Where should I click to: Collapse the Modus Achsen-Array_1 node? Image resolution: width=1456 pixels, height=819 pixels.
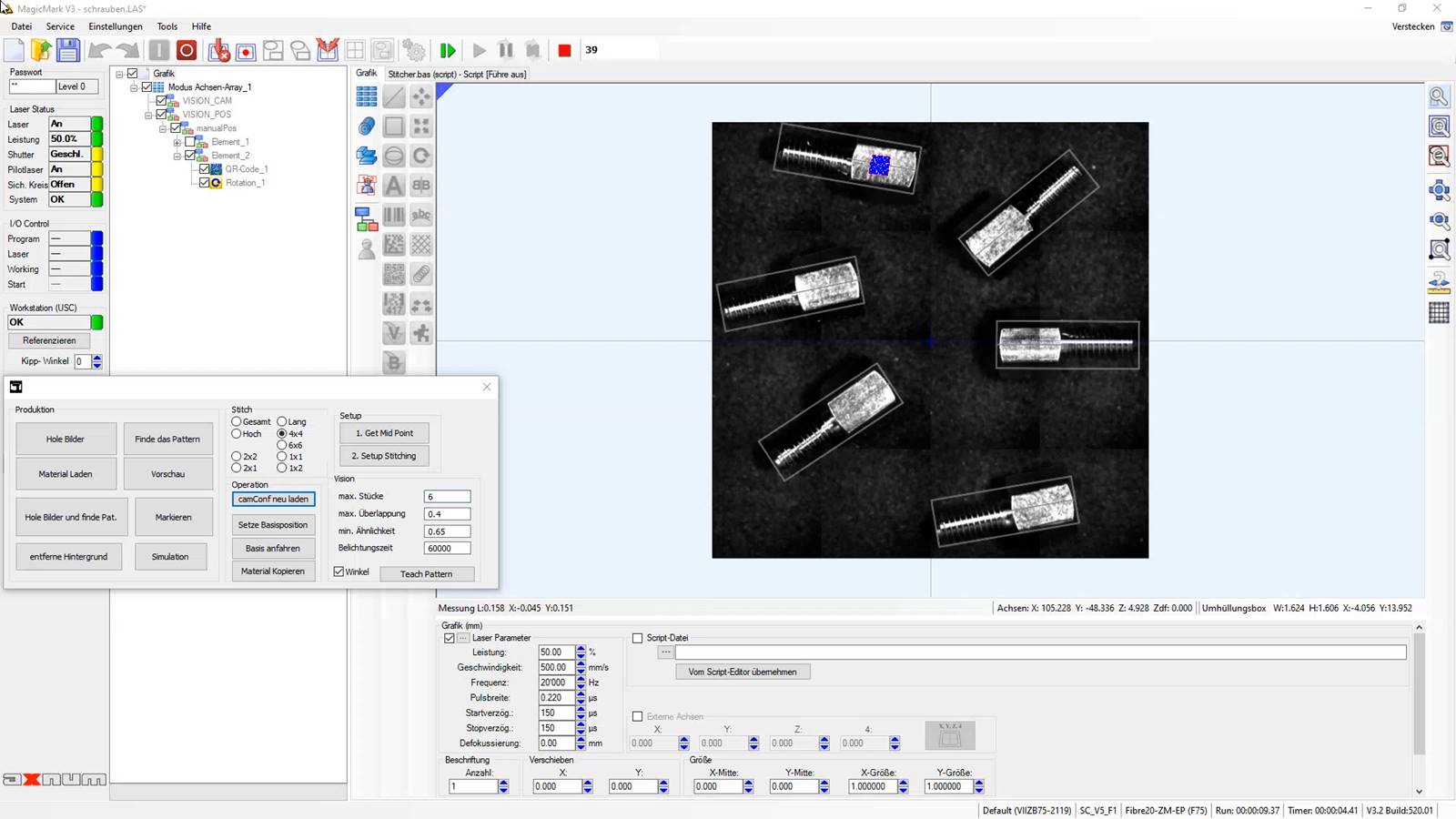(x=134, y=87)
